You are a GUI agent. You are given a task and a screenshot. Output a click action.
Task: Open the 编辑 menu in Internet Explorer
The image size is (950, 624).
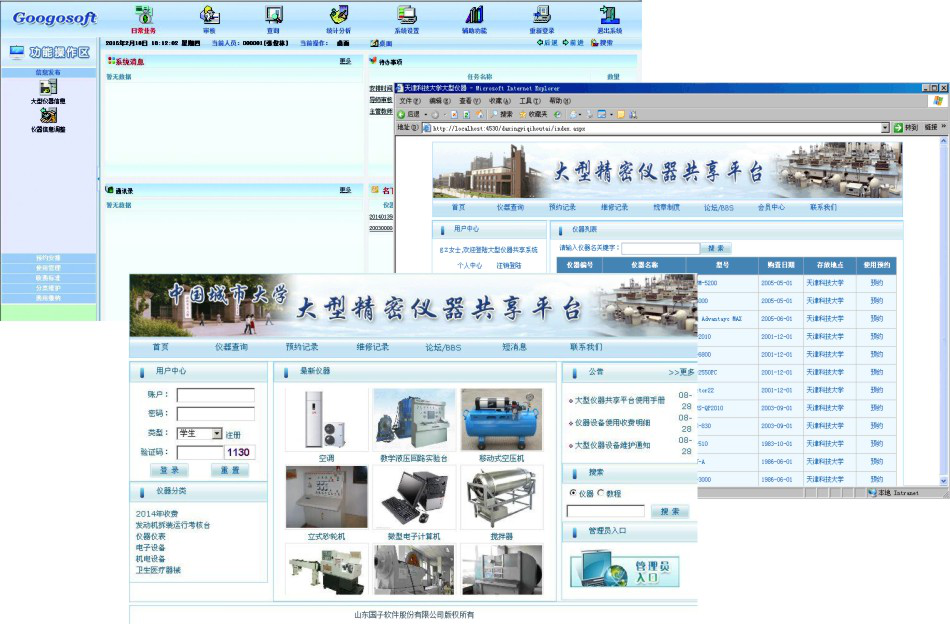pyautogui.click(x=440, y=101)
